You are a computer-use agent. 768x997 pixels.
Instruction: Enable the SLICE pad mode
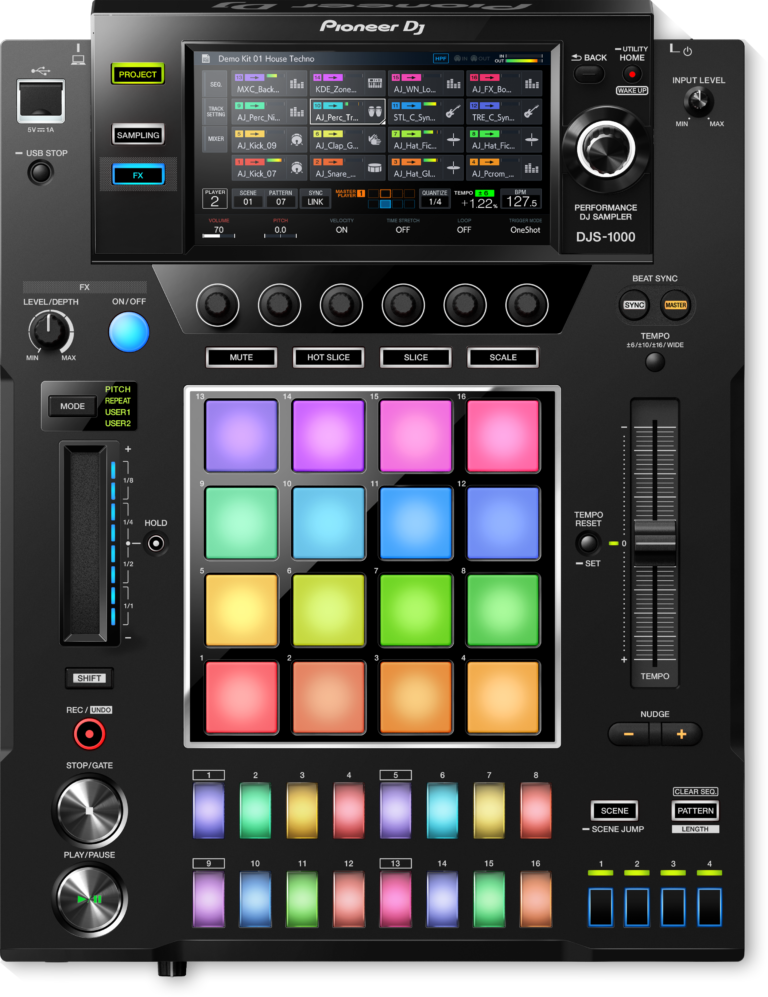tap(416, 357)
